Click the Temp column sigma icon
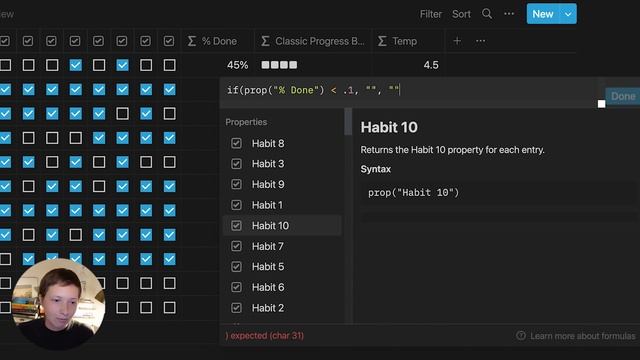The height and width of the screenshot is (360, 640). coord(382,41)
